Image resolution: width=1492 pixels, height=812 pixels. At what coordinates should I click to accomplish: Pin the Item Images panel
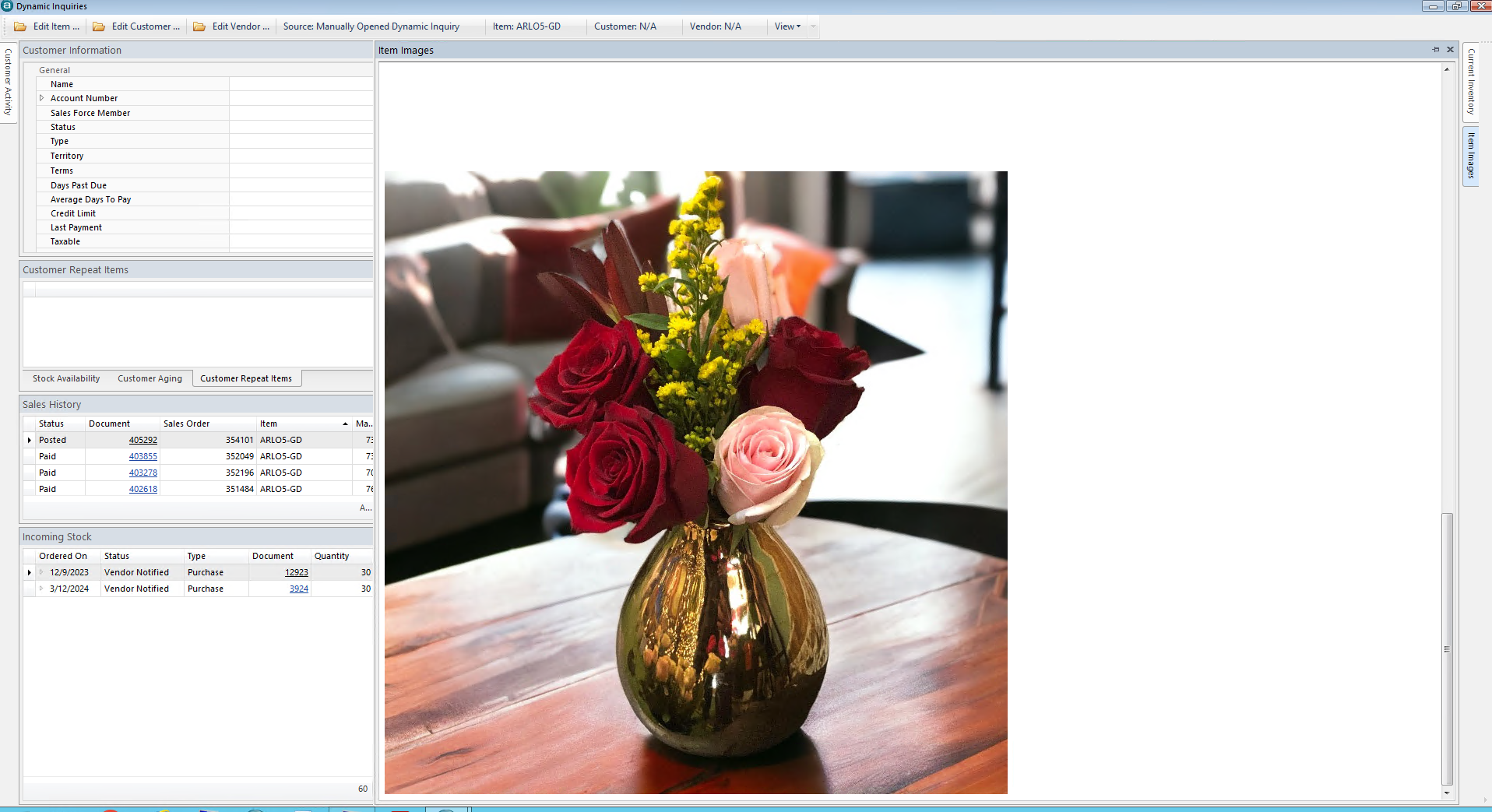[x=1436, y=50]
